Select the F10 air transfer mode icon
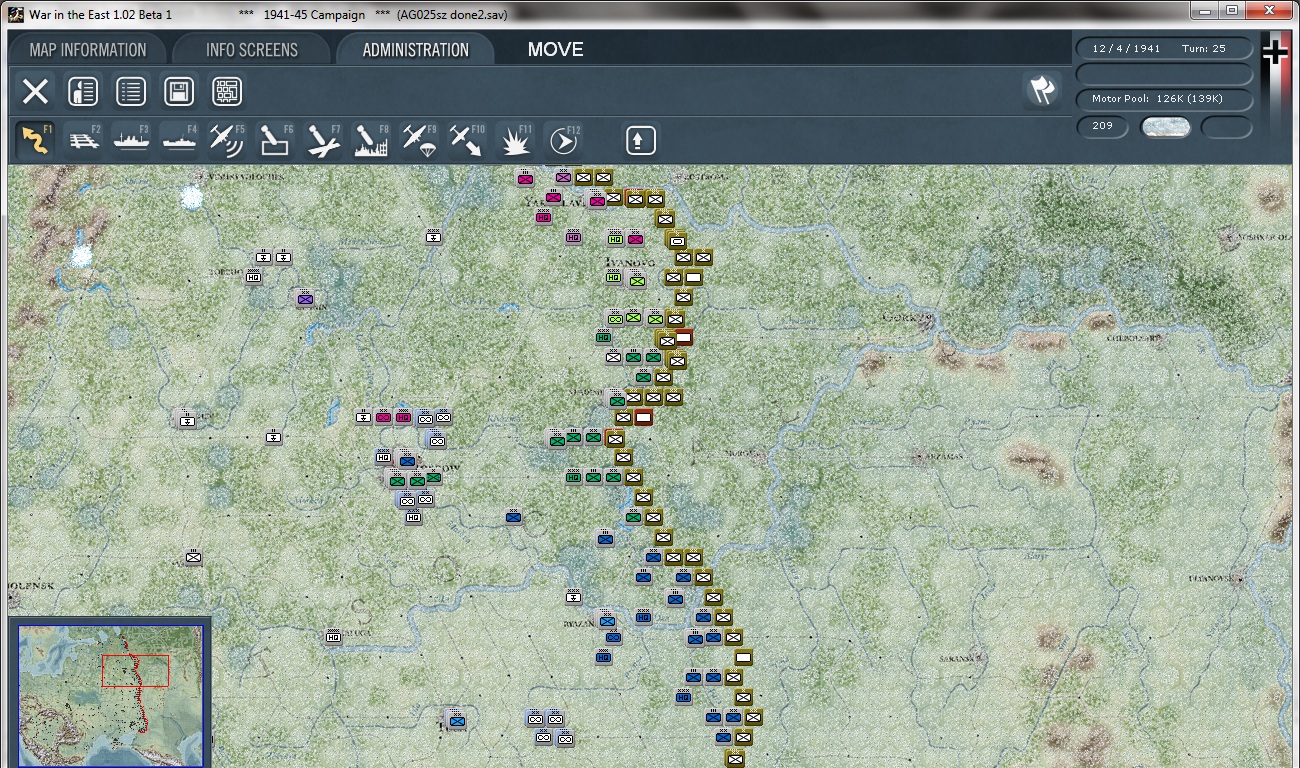The image size is (1300, 768). click(x=468, y=140)
